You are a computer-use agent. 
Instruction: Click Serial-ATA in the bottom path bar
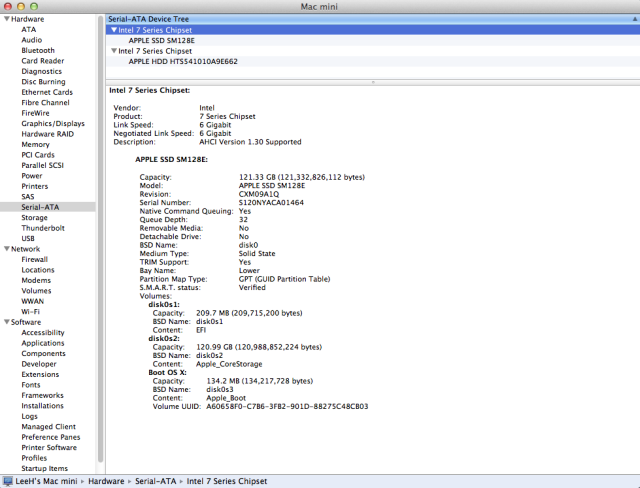156,481
